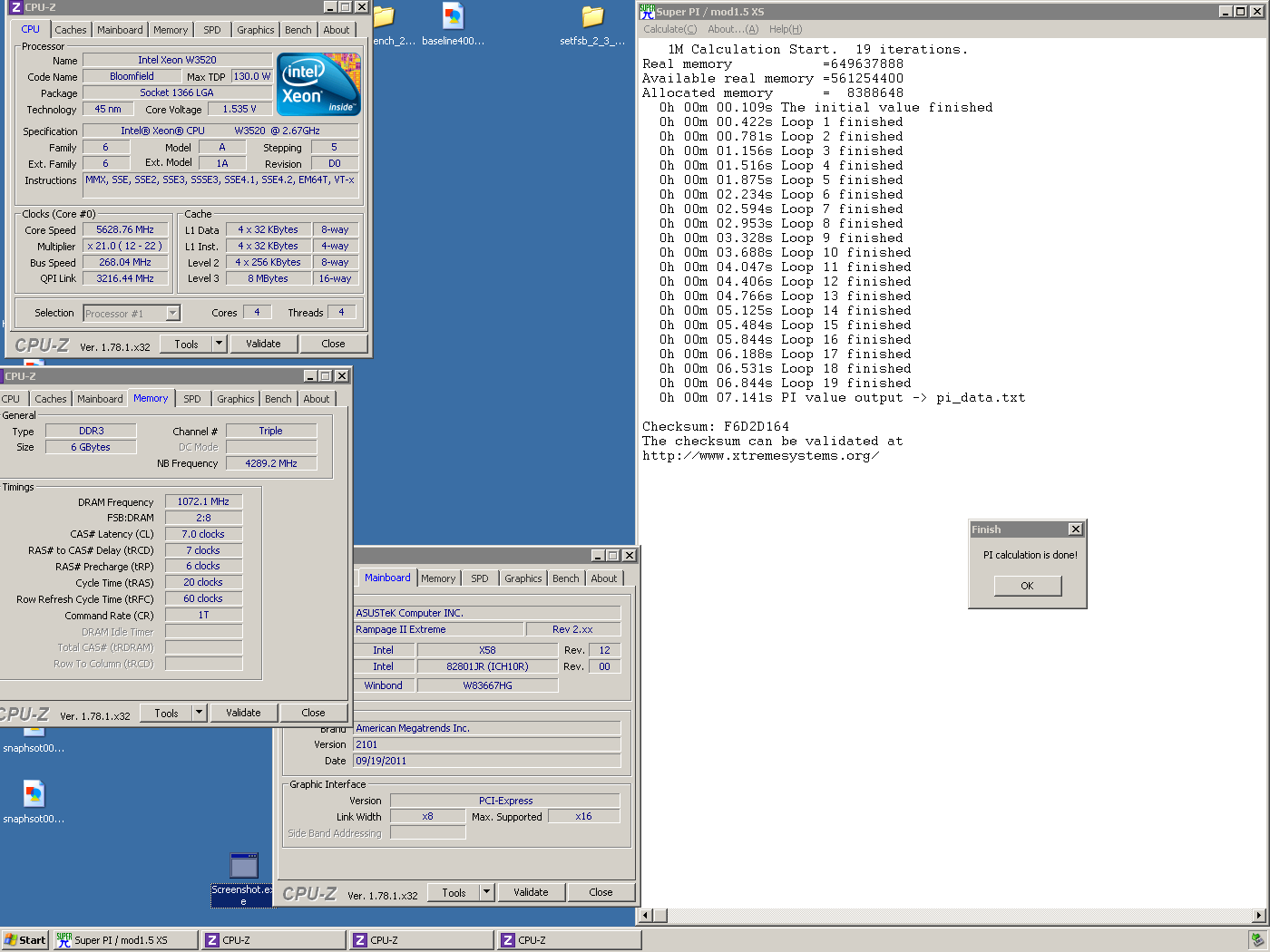Open Graphics tab in top CPU-Z window
Screen dimensions: 1270x952
(256, 30)
